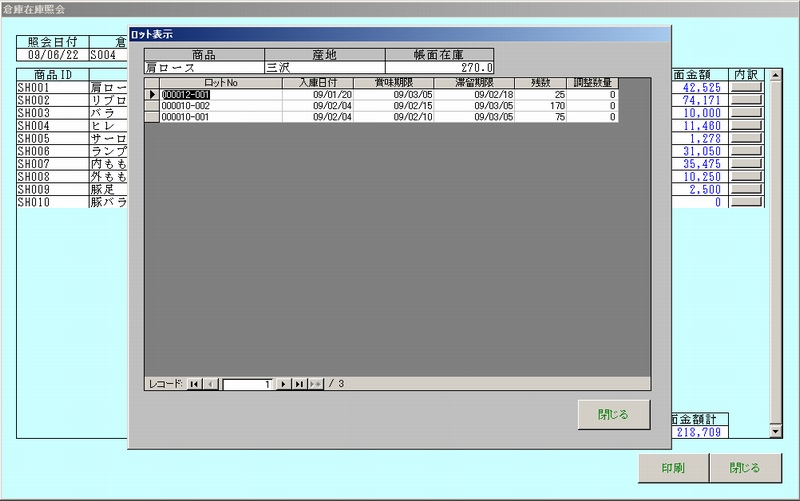This screenshot has height=501, width=800.
Task: Select row selector for lot 000010-002
Action: coord(152,106)
